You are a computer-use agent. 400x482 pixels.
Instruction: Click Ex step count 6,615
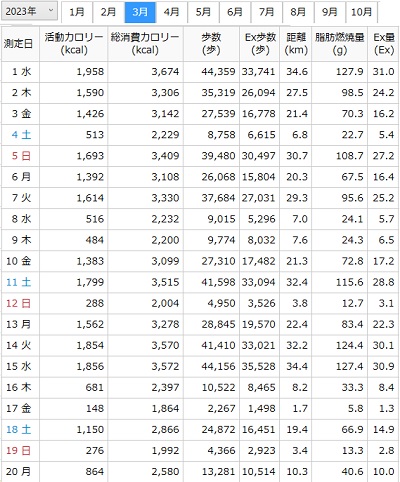point(261,135)
